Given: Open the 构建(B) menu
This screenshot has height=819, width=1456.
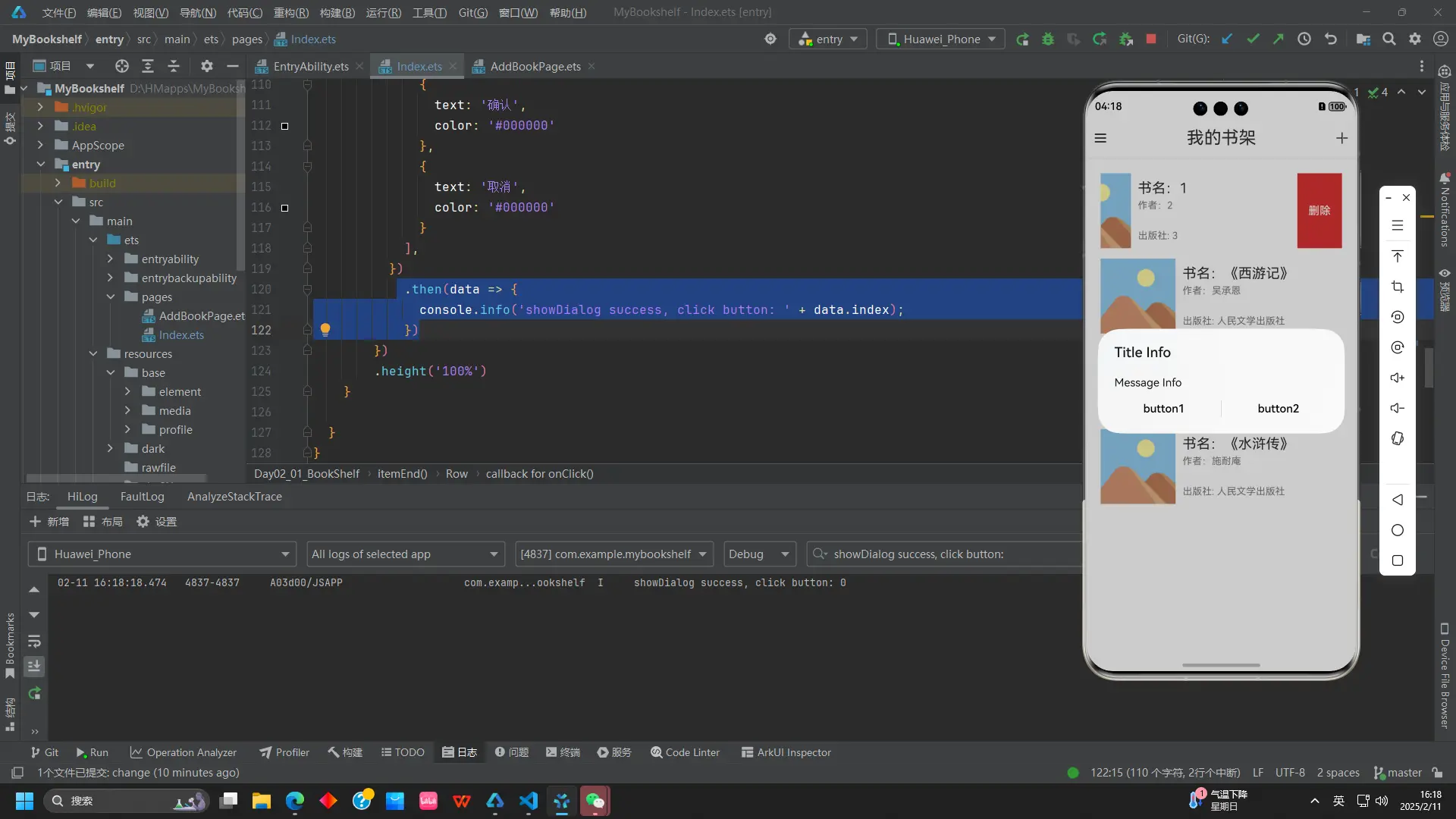Looking at the screenshot, I should [x=337, y=12].
